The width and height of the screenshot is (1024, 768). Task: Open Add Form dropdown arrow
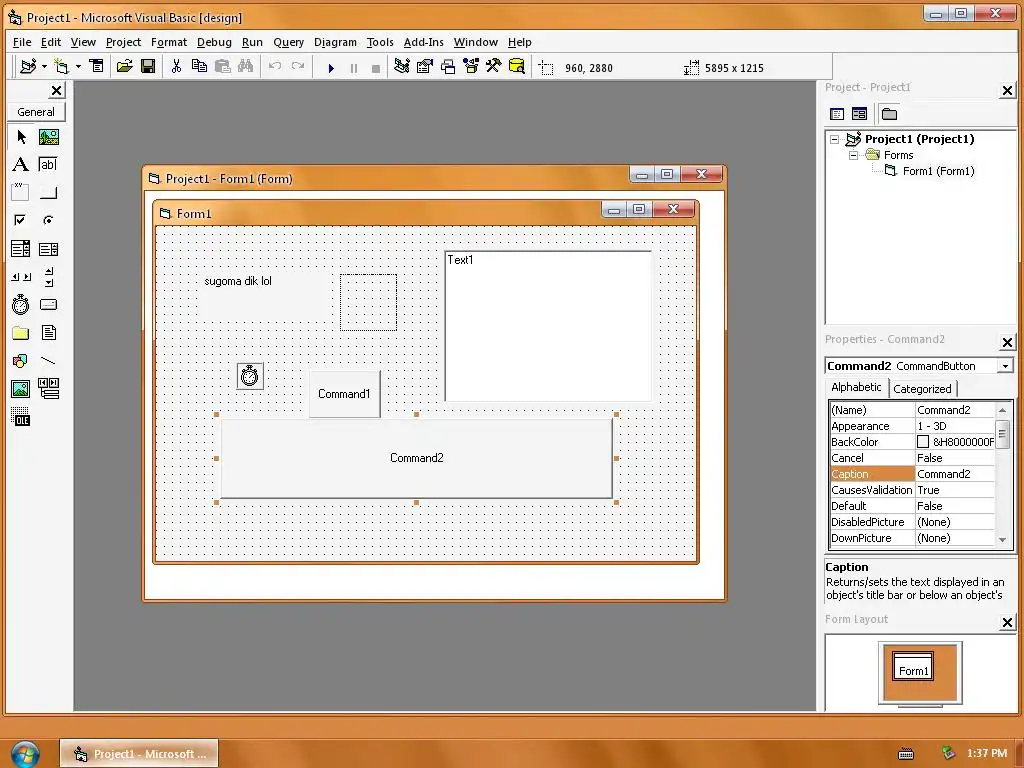point(78,67)
